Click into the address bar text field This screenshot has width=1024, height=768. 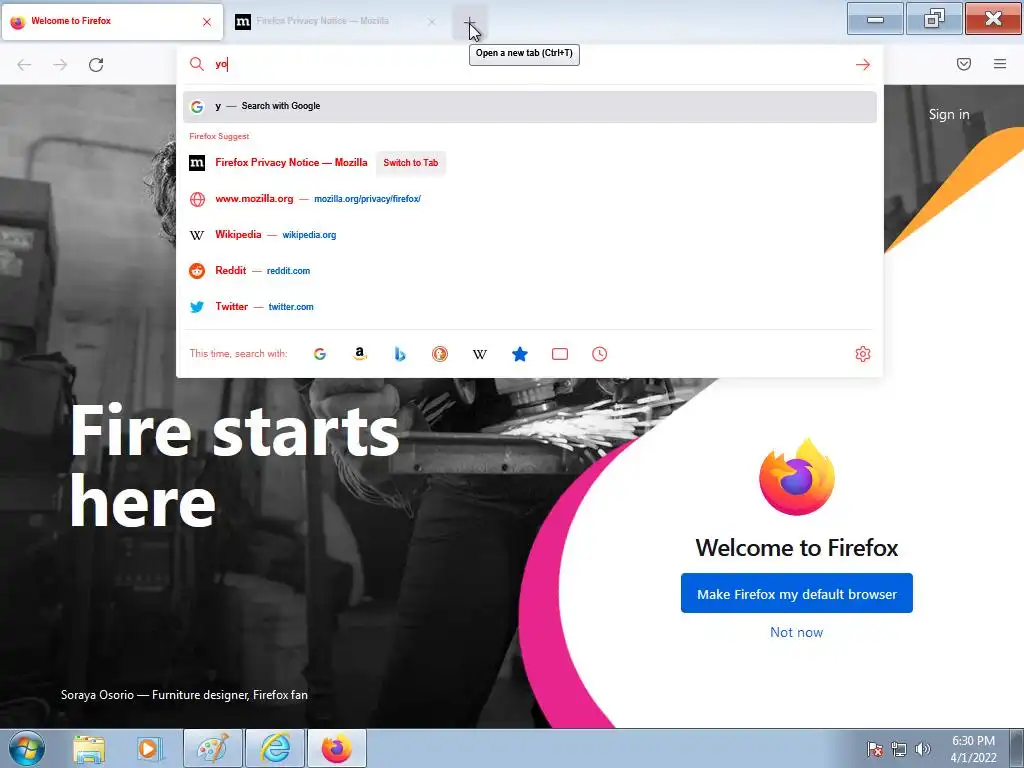[529, 64]
